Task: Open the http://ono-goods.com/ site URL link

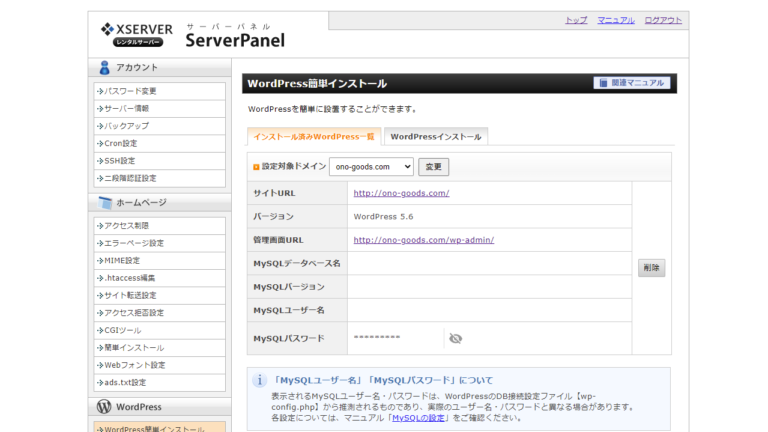Action: 401,193
